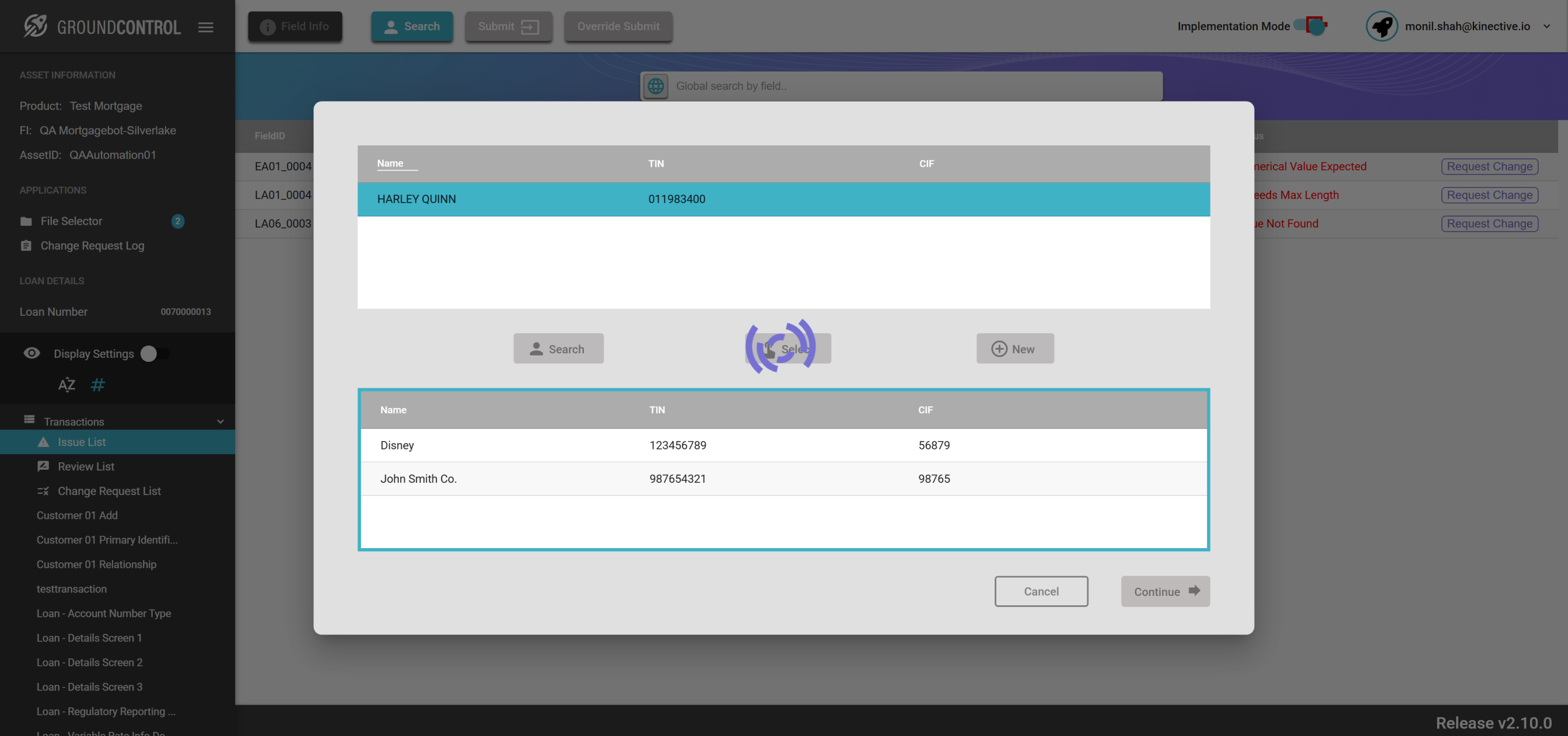Collapse the Transactions section chevron
1568x736 pixels.
(220, 421)
